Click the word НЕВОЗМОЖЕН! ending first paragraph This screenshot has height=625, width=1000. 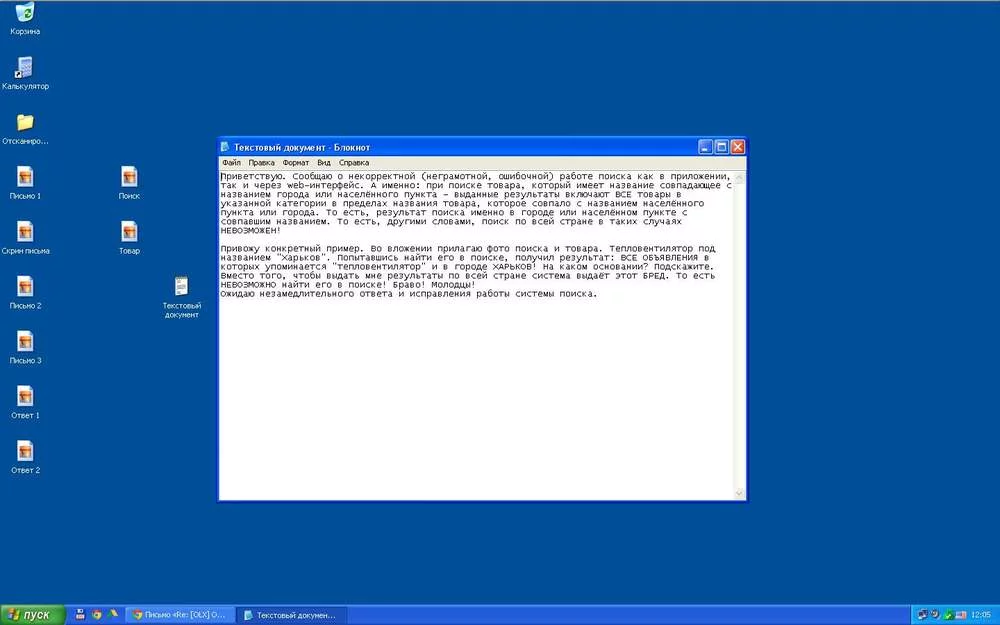[x=251, y=230]
